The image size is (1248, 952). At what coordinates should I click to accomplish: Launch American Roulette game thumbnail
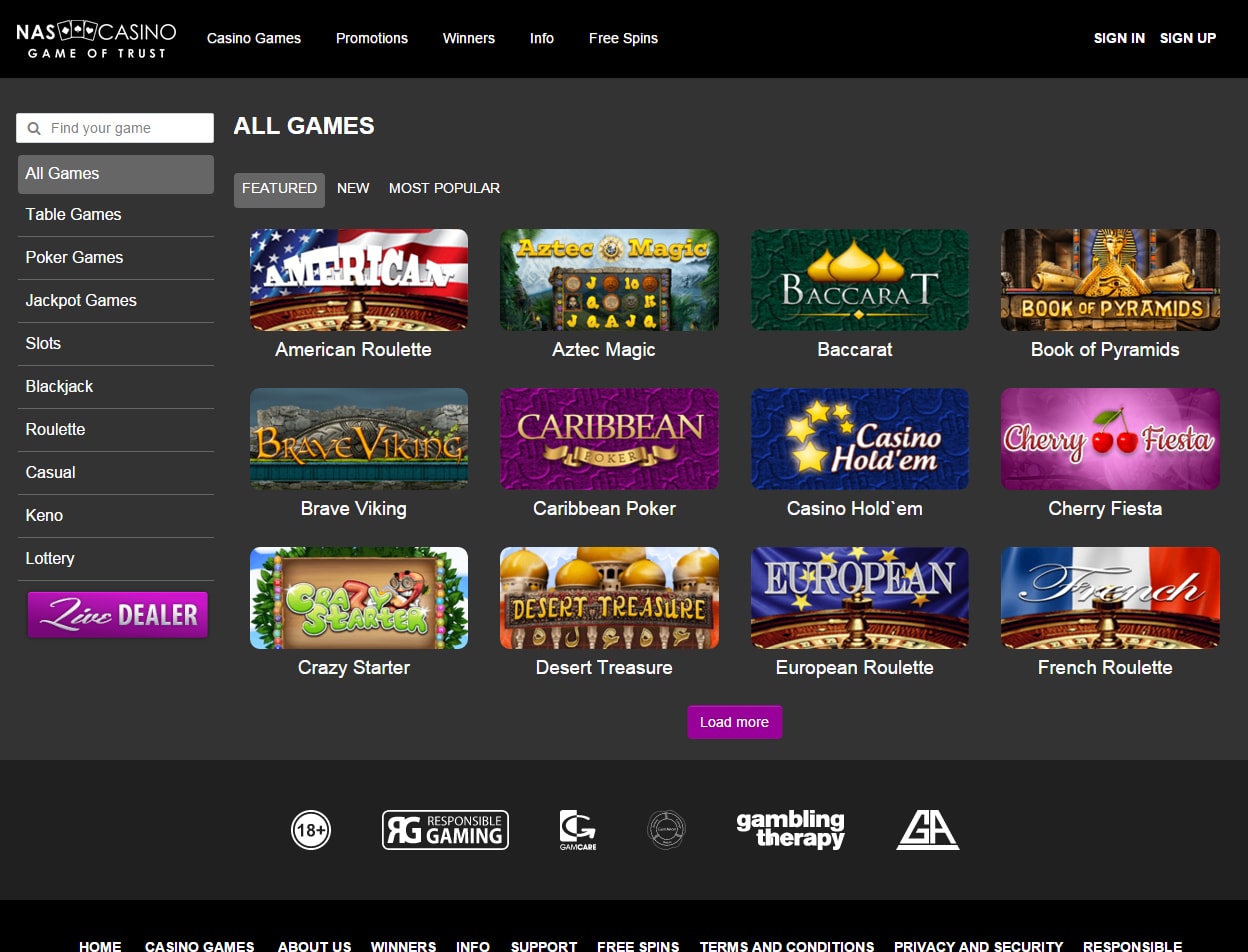coord(359,280)
